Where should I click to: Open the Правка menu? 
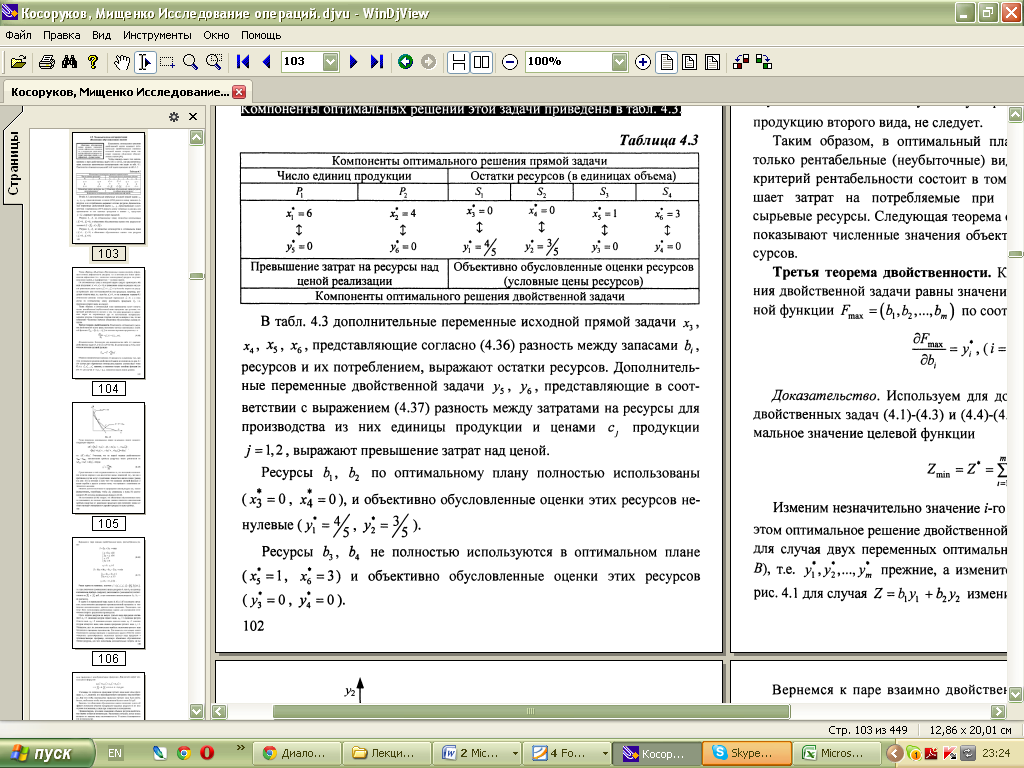[61, 35]
